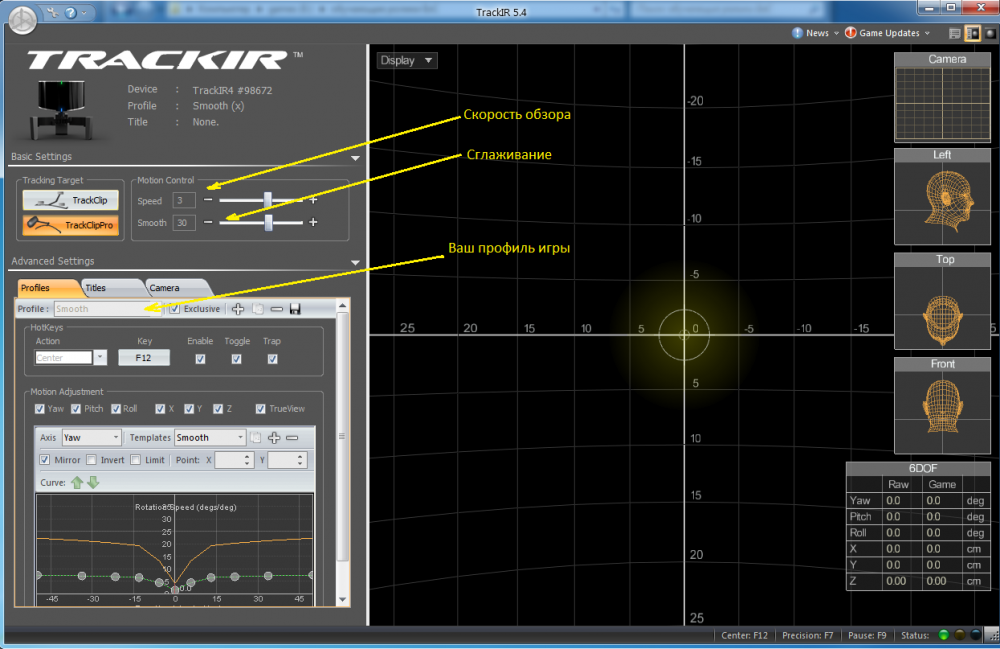Move curve down with green down arrow
Image resolution: width=1000 pixels, height=649 pixels.
[93, 482]
